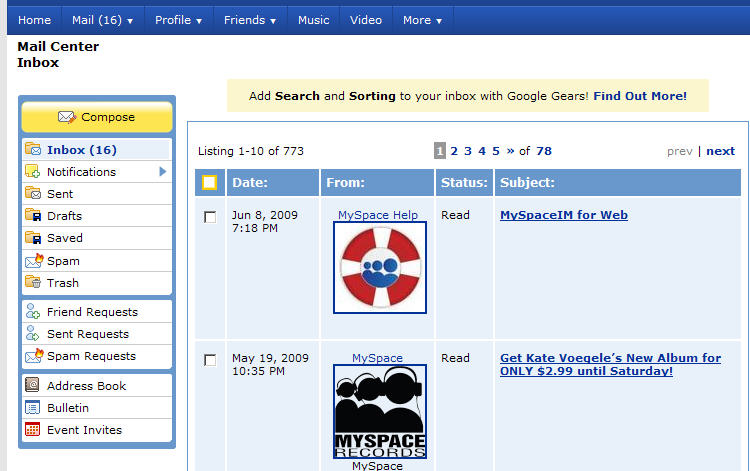This screenshot has width=750, height=471.
Task: Go to Home in navigation bar
Action: coord(34,20)
